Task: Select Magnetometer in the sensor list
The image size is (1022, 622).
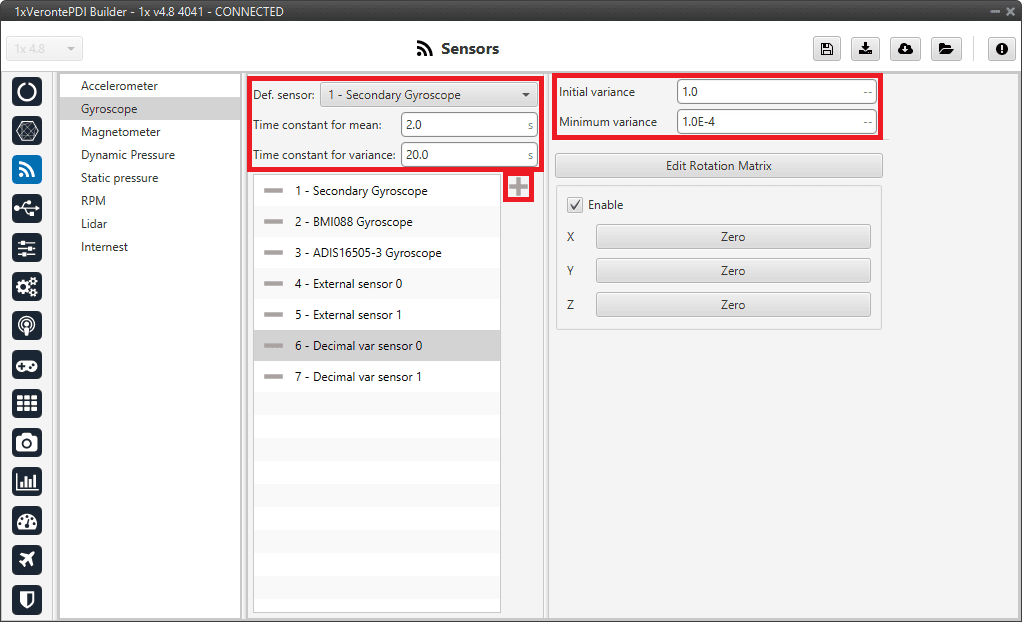Action: [120, 132]
